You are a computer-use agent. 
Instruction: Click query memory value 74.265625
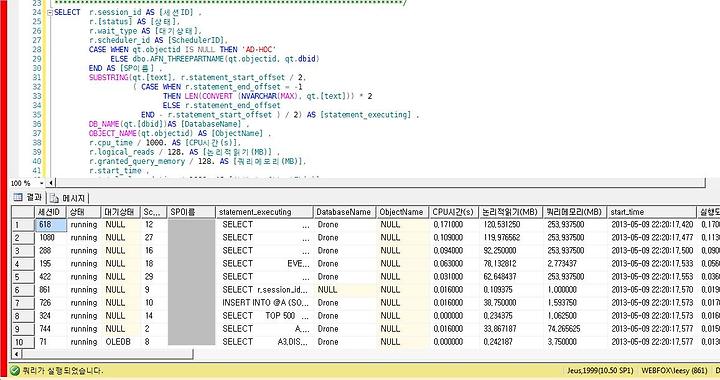tap(574, 329)
